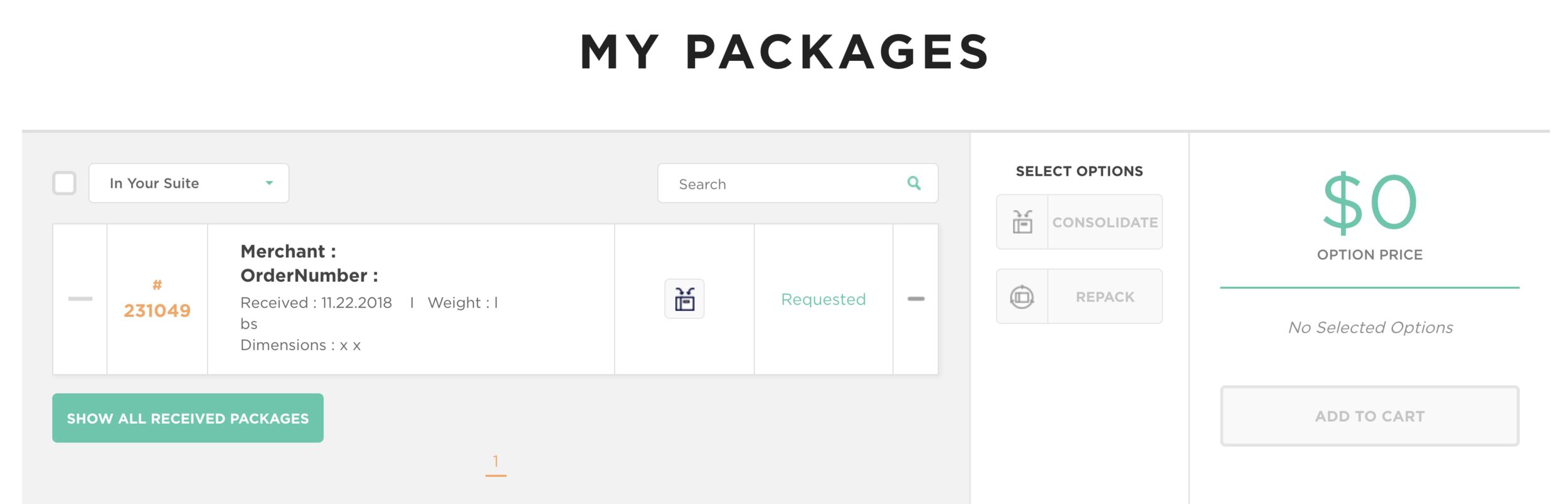Click the Merchant details of package row
The height and width of the screenshot is (504, 1568).
click(x=370, y=298)
